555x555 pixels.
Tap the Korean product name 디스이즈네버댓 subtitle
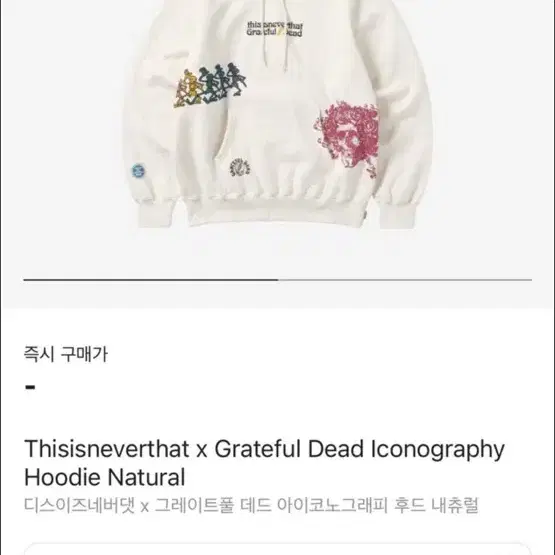[x=251, y=505]
